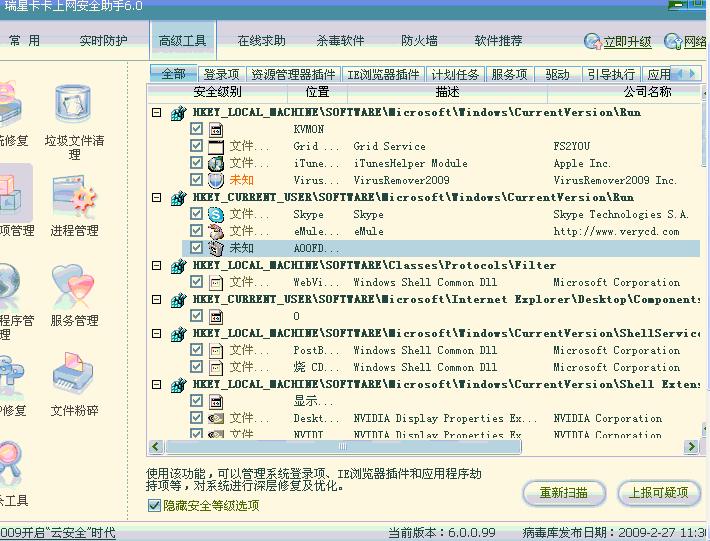Click the globe icon beside 网络
Image resolution: width=710 pixels, height=541 pixels.
[673, 42]
